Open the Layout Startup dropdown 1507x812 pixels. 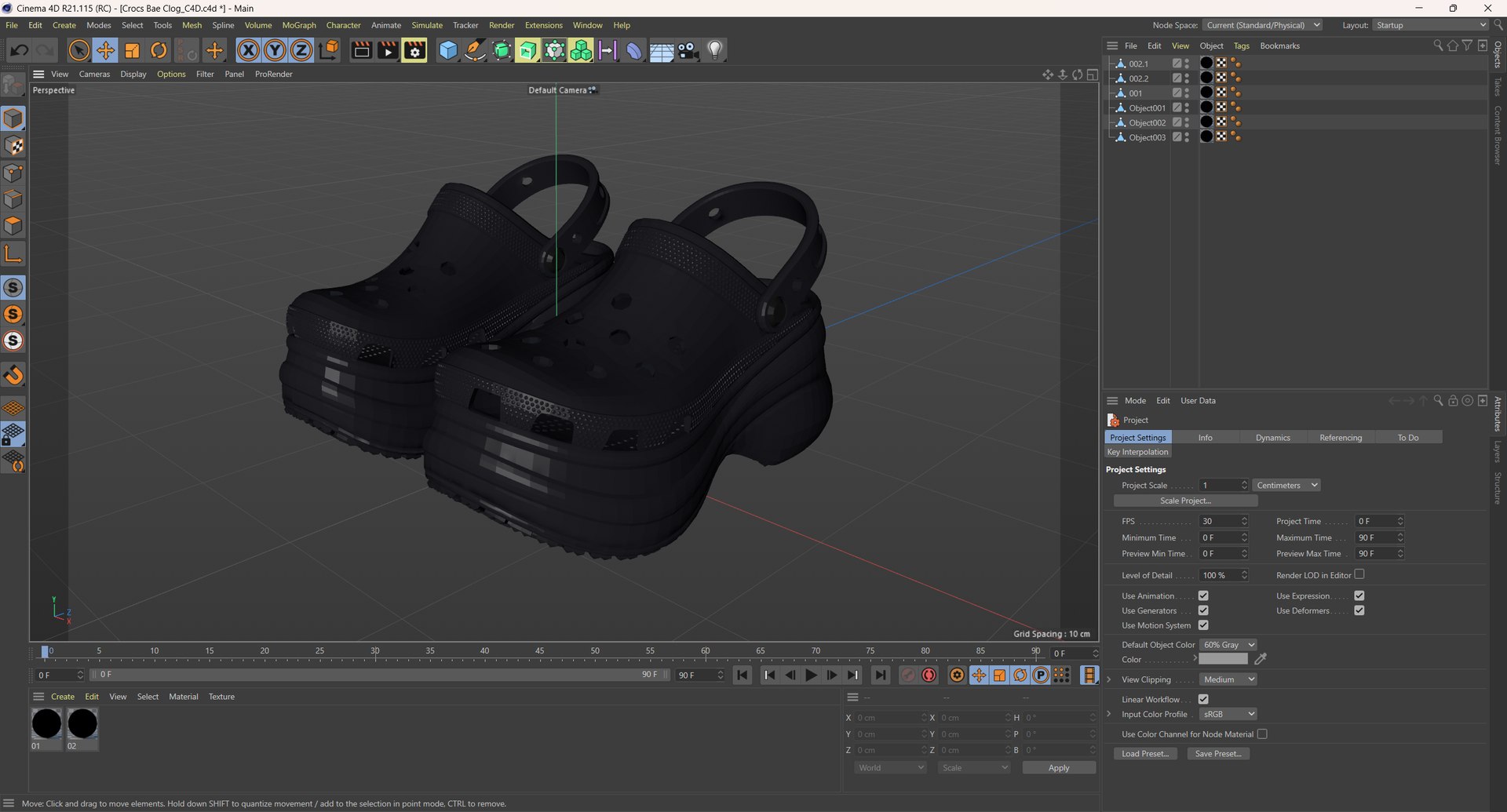point(1431,25)
